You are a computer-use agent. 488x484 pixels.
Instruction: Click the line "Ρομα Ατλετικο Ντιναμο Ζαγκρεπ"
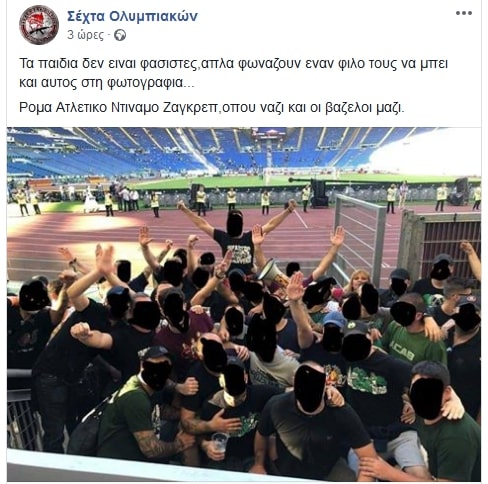212,108
